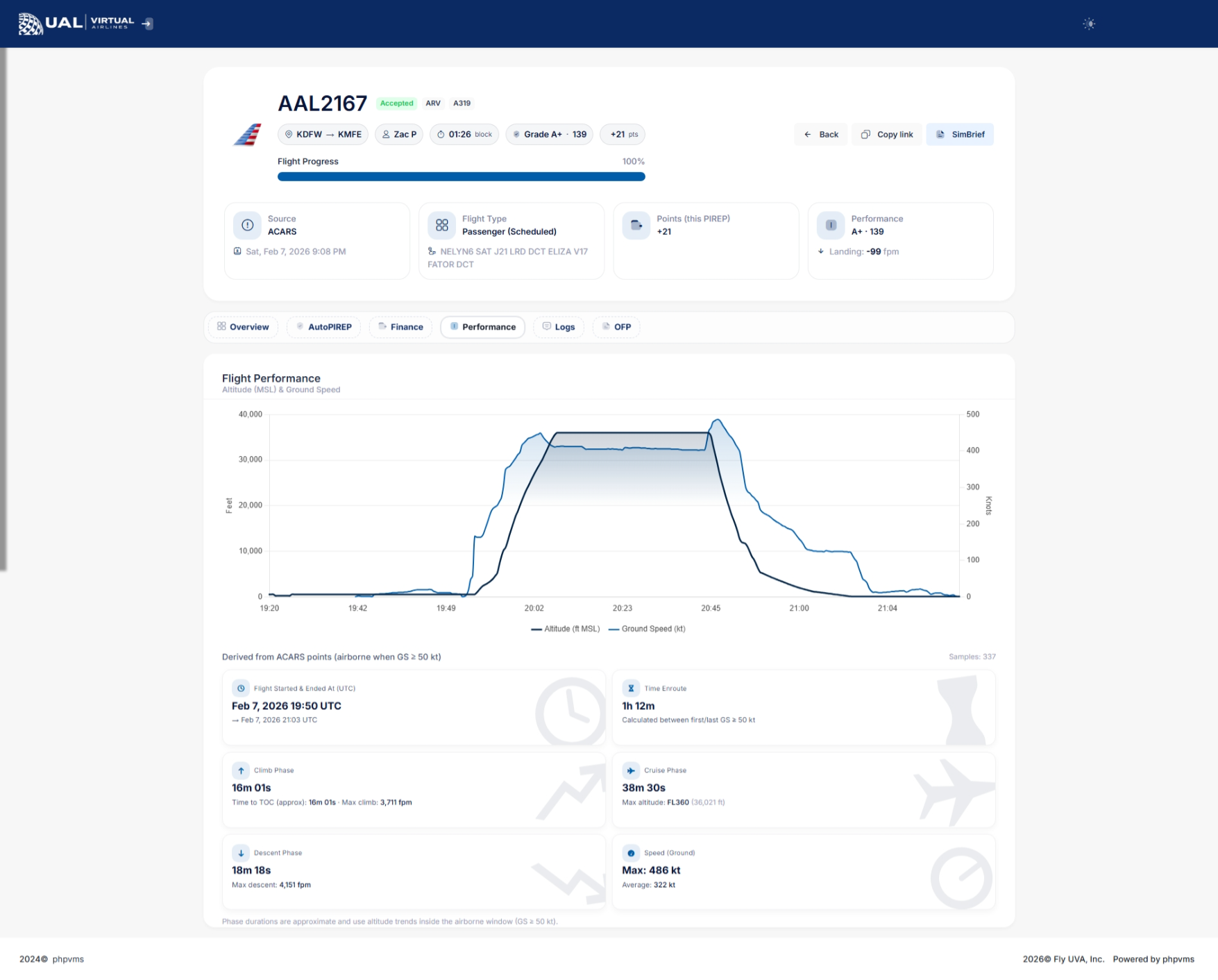Select the Finance tab
Image resolution: width=1218 pixels, height=980 pixels.
tap(400, 327)
